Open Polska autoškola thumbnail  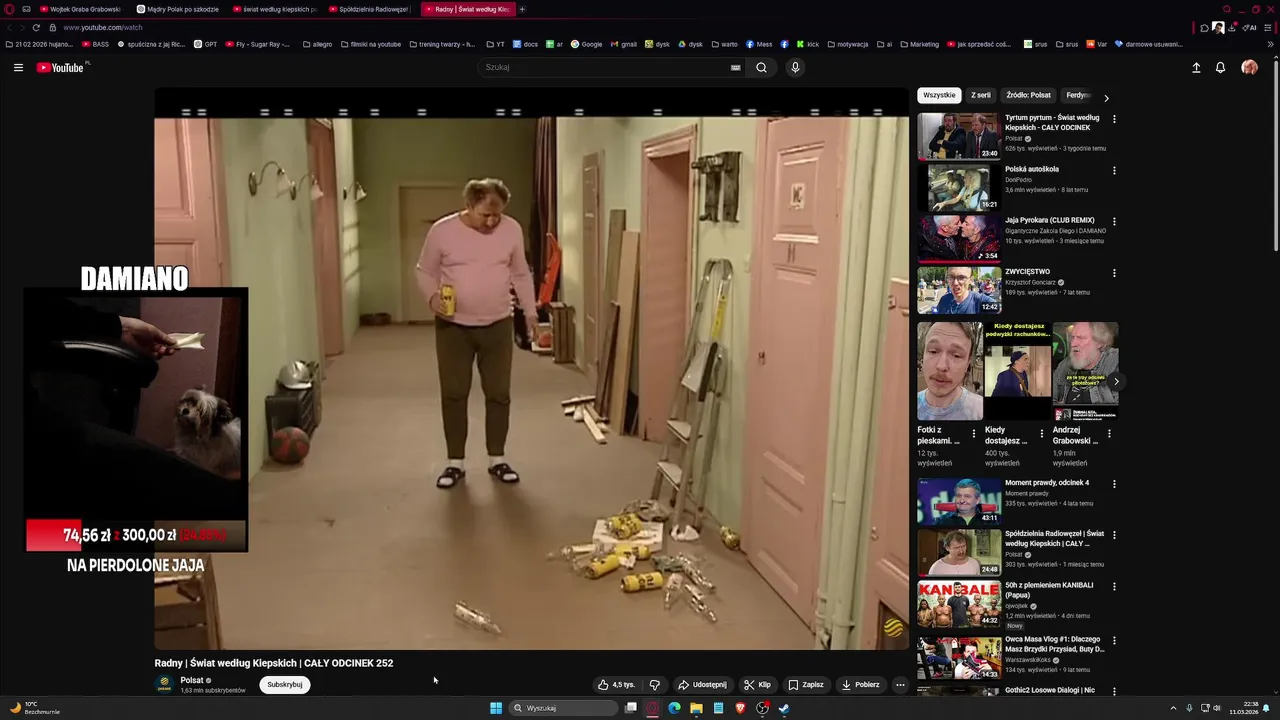click(x=959, y=187)
